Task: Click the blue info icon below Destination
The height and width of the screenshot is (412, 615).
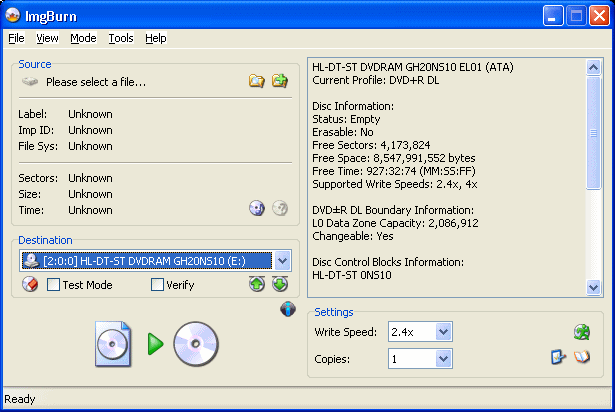Action: coord(288,309)
